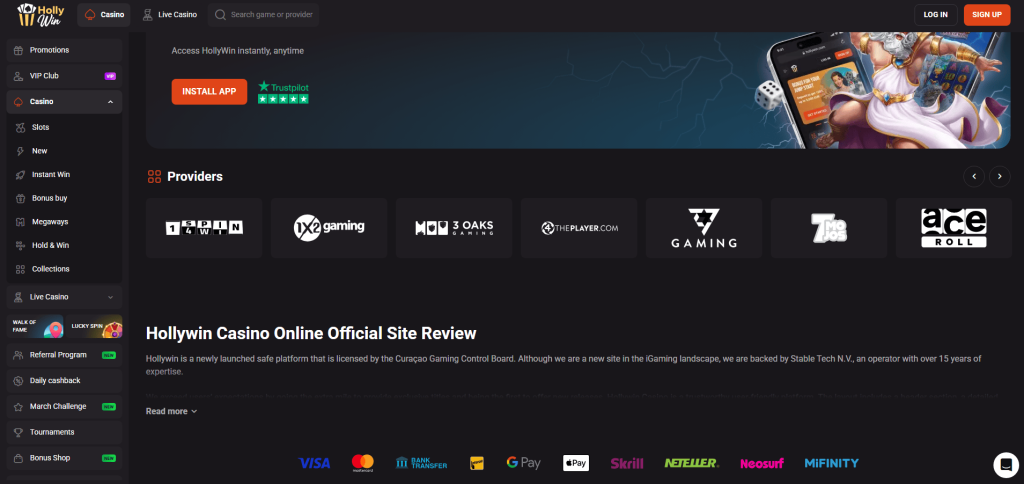Click the VISA payment logo
1024x484 pixels.
coord(314,463)
